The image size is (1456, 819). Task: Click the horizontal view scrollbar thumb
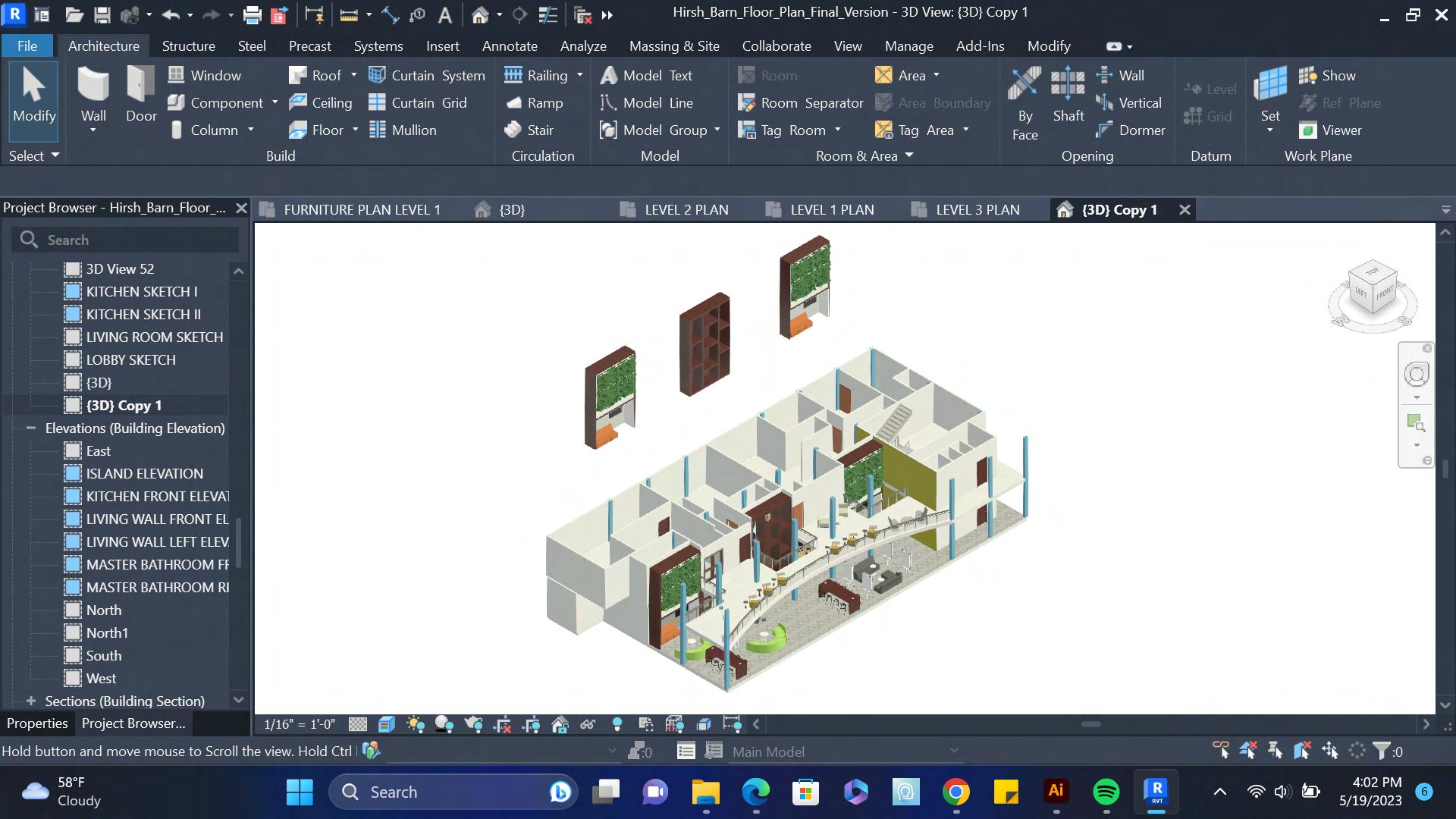[1090, 724]
